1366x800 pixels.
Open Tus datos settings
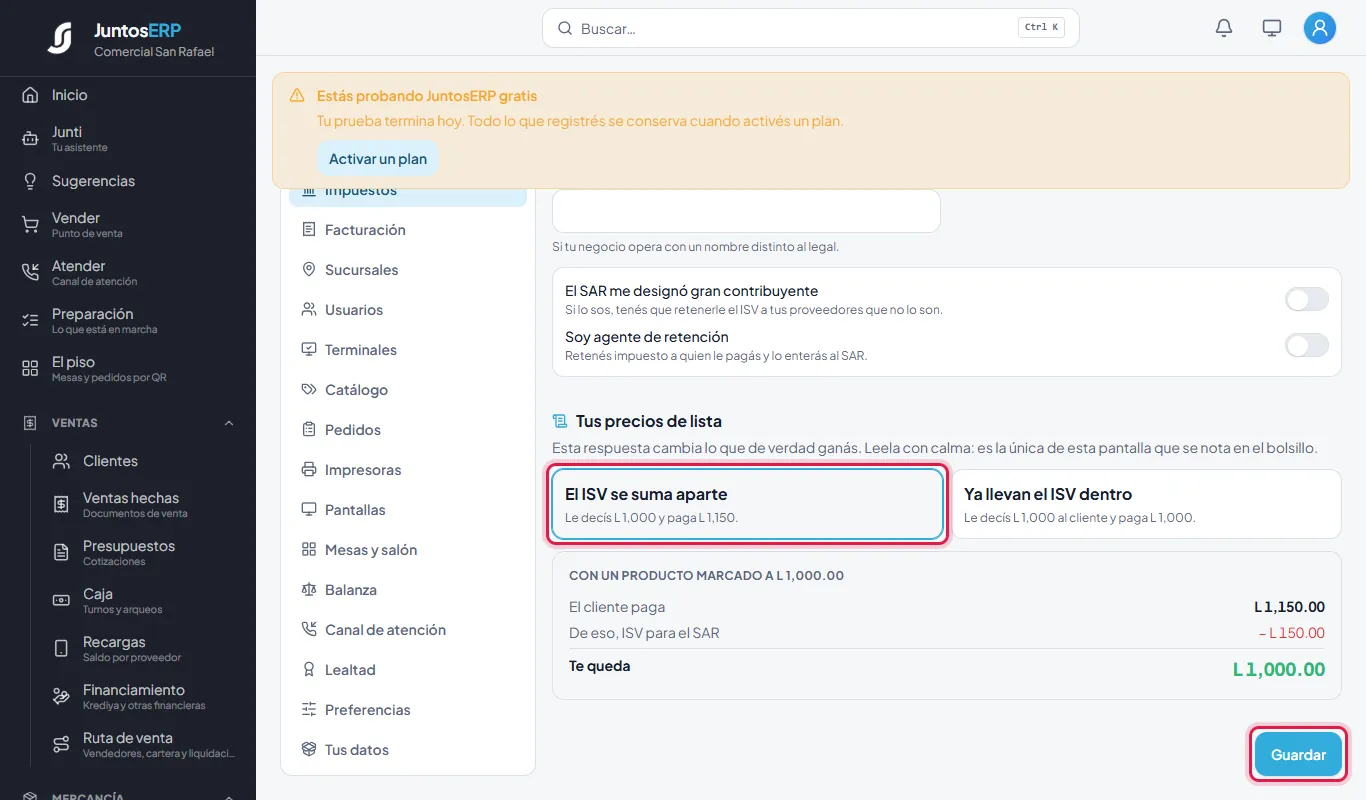click(408, 750)
